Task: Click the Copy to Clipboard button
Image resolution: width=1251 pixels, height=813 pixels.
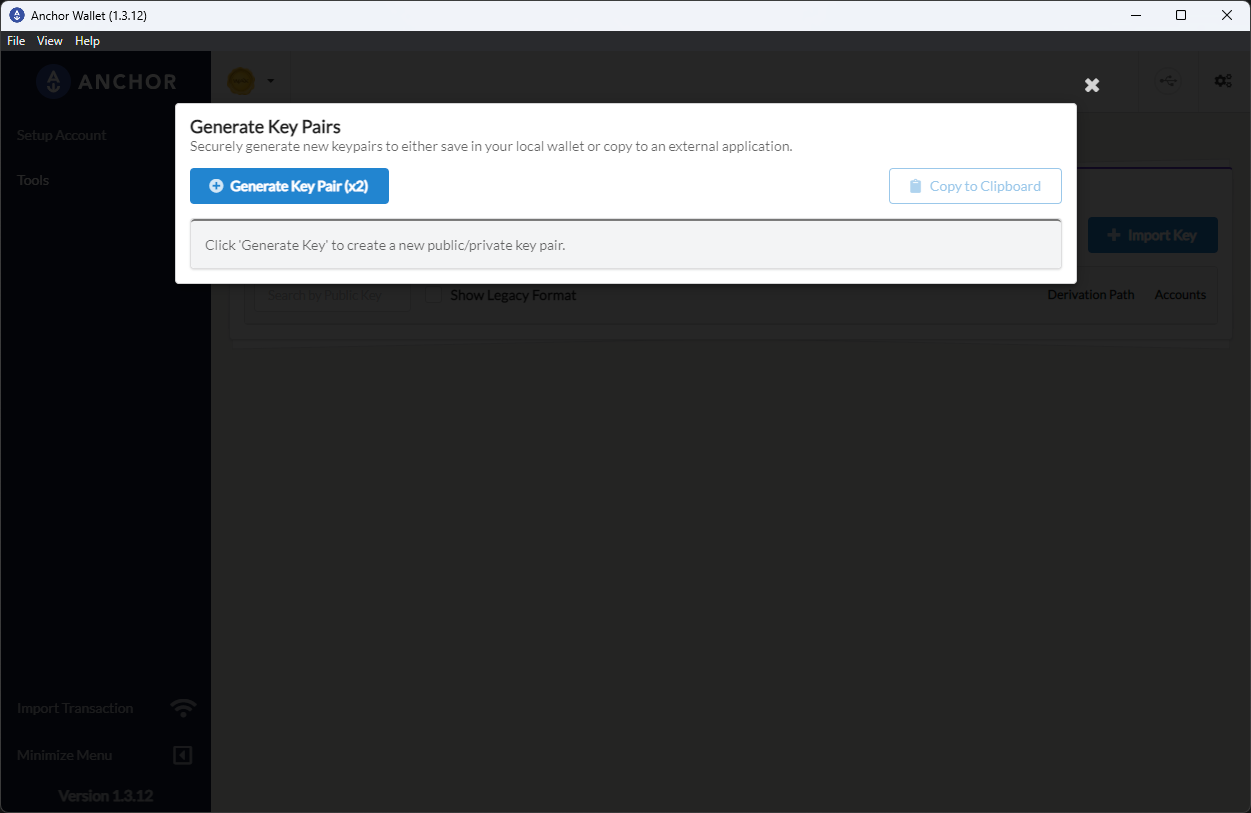Action: (975, 186)
